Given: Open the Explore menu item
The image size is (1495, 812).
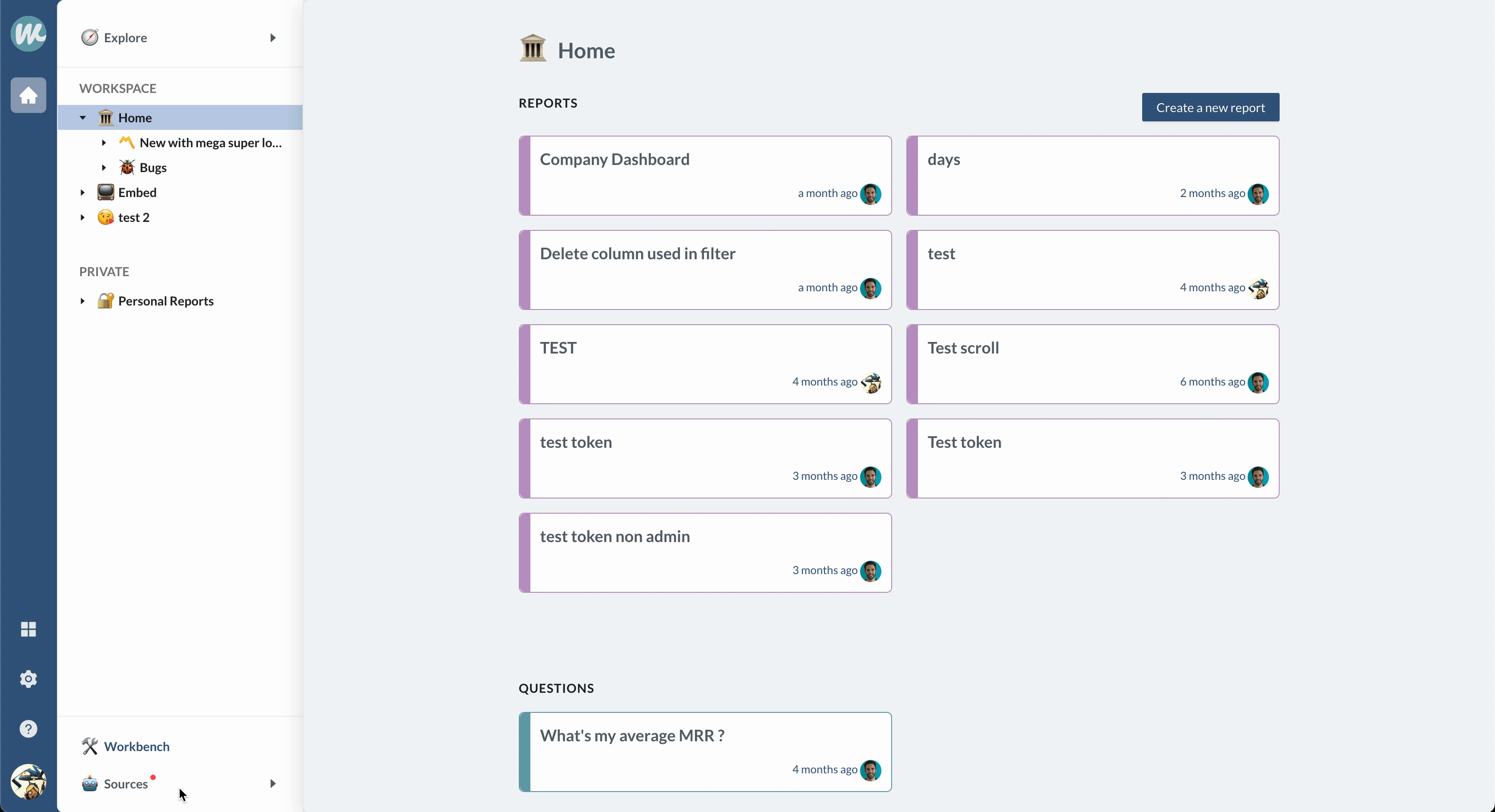Looking at the screenshot, I should pyautogui.click(x=125, y=38).
